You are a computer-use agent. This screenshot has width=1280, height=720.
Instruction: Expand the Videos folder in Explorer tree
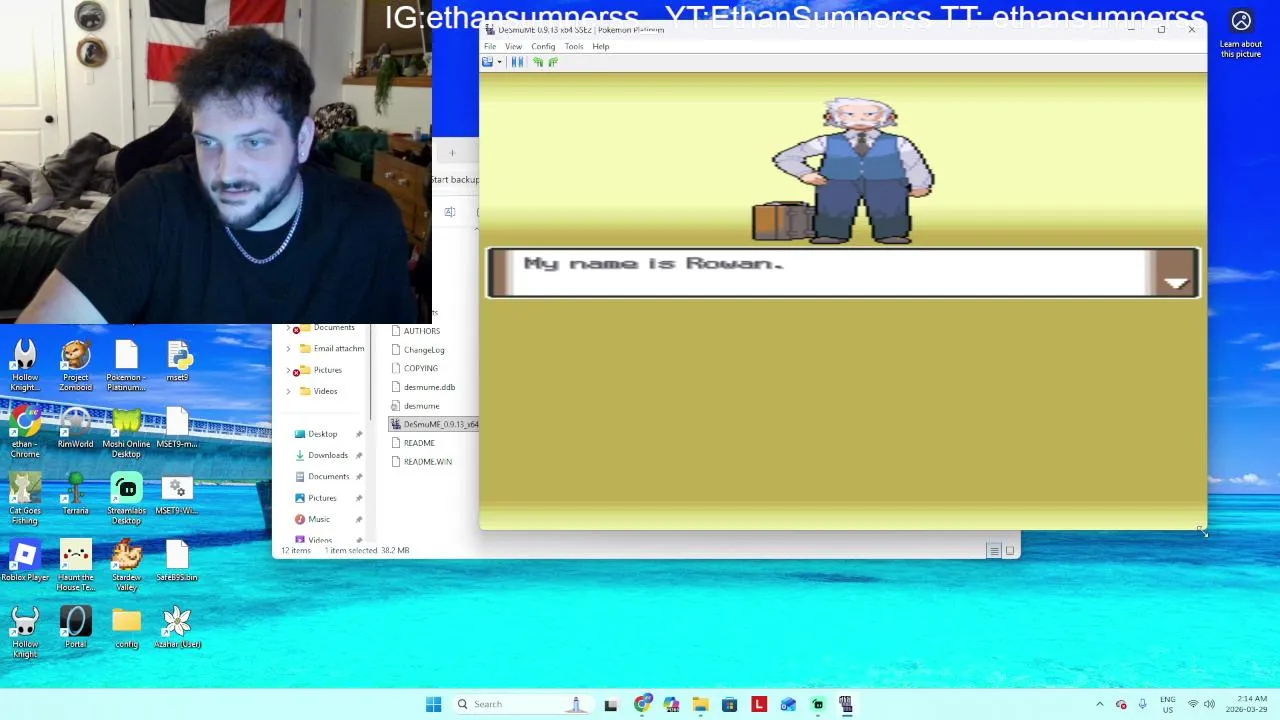pyautogui.click(x=289, y=391)
